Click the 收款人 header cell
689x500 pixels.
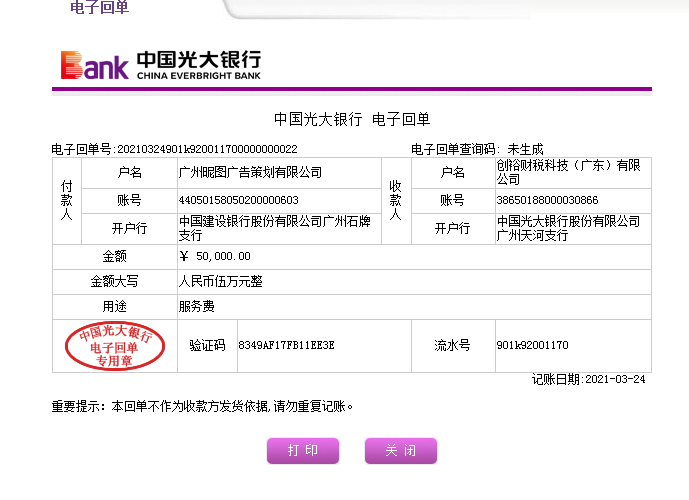396,200
